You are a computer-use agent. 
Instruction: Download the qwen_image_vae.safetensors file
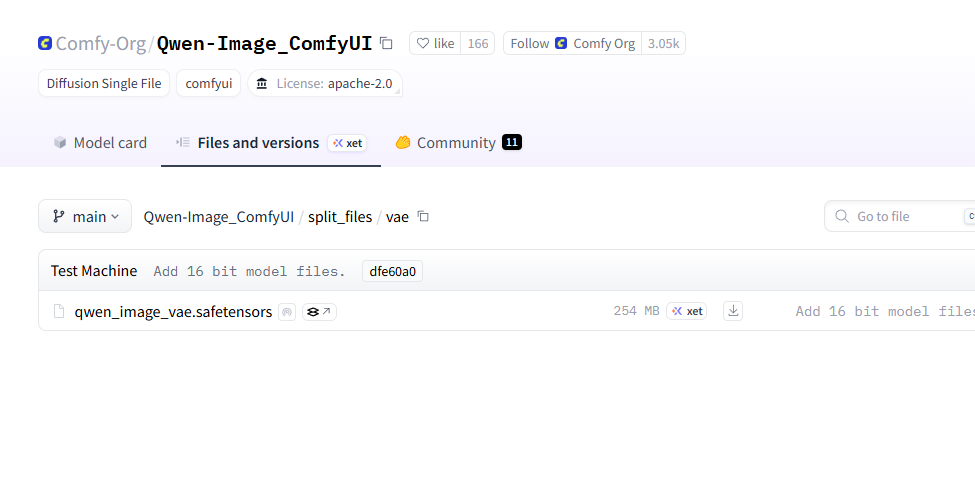733,311
